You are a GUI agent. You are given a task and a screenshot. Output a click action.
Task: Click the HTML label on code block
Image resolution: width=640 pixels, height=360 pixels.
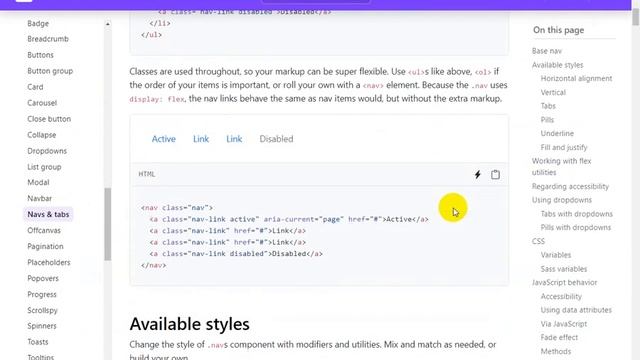pyautogui.click(x=147, y=174)
